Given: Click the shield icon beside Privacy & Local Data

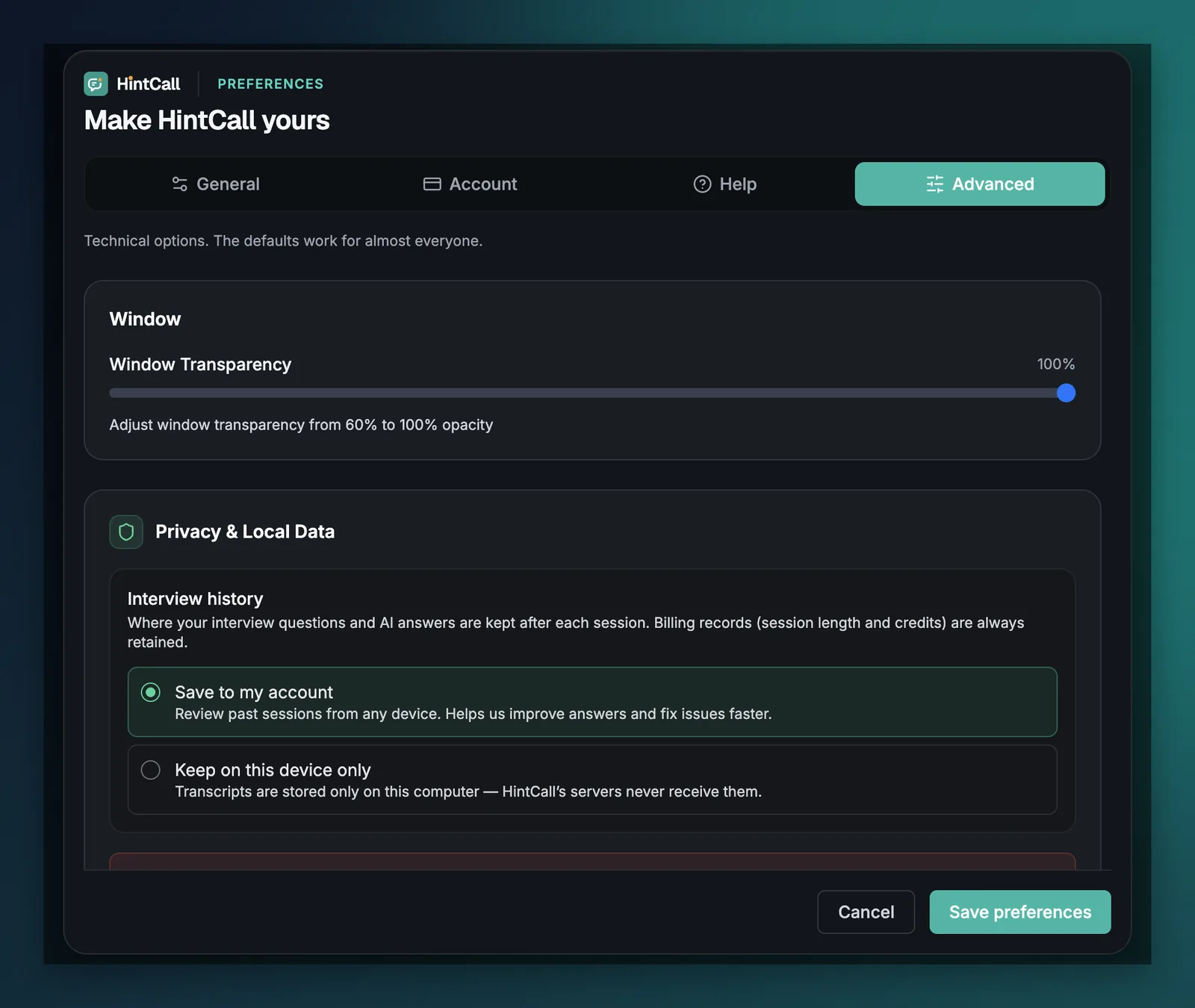Looking at the screenshot, I should 126,532.
